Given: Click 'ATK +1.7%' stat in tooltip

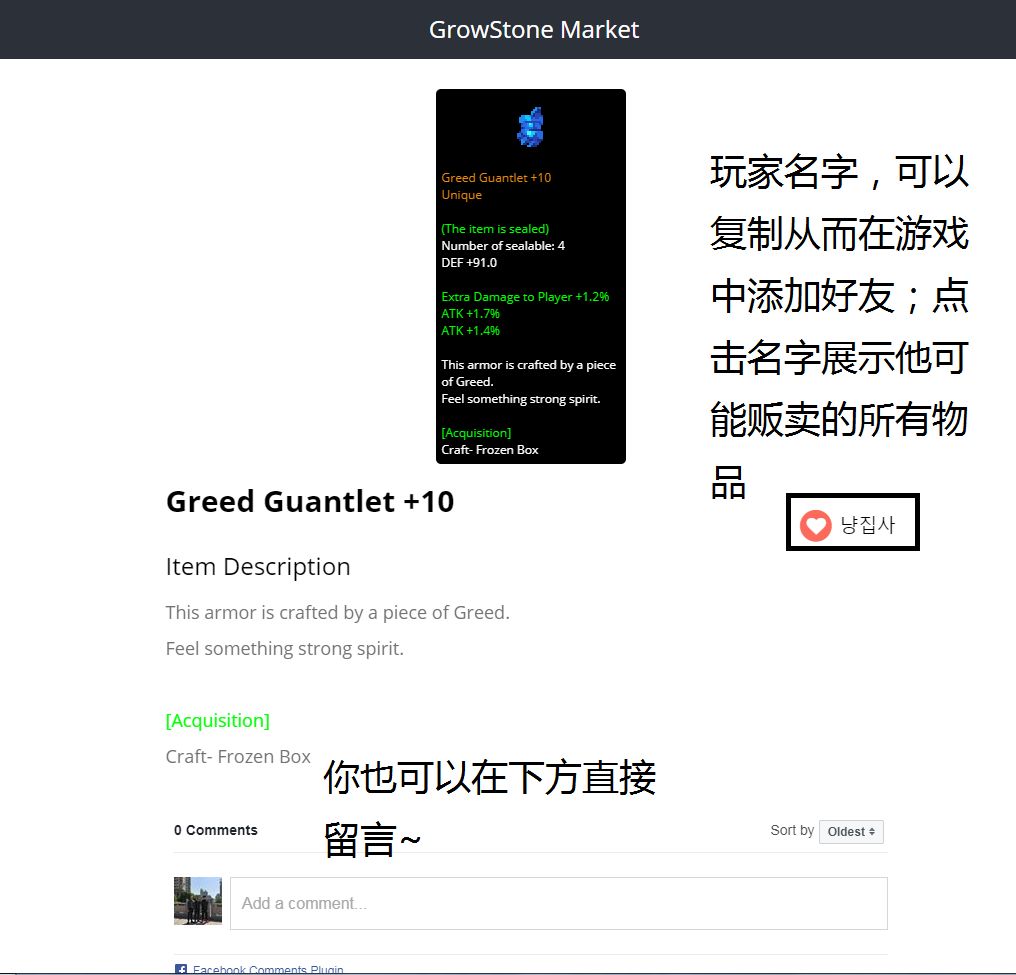Looking at the screenshot, I should click(470, 314).
